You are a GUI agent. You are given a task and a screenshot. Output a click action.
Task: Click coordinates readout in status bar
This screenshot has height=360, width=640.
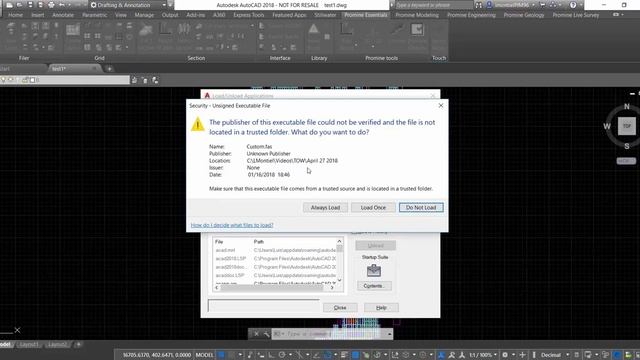click(x=157, y=355)
